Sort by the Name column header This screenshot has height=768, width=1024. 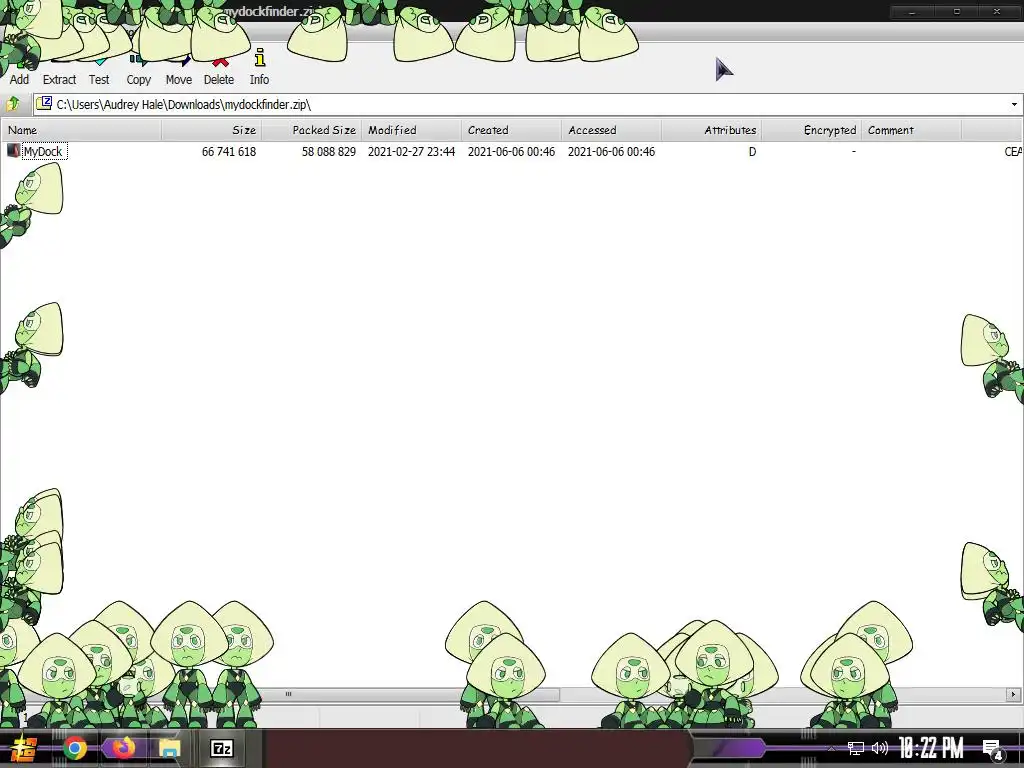tap(81, 130)
